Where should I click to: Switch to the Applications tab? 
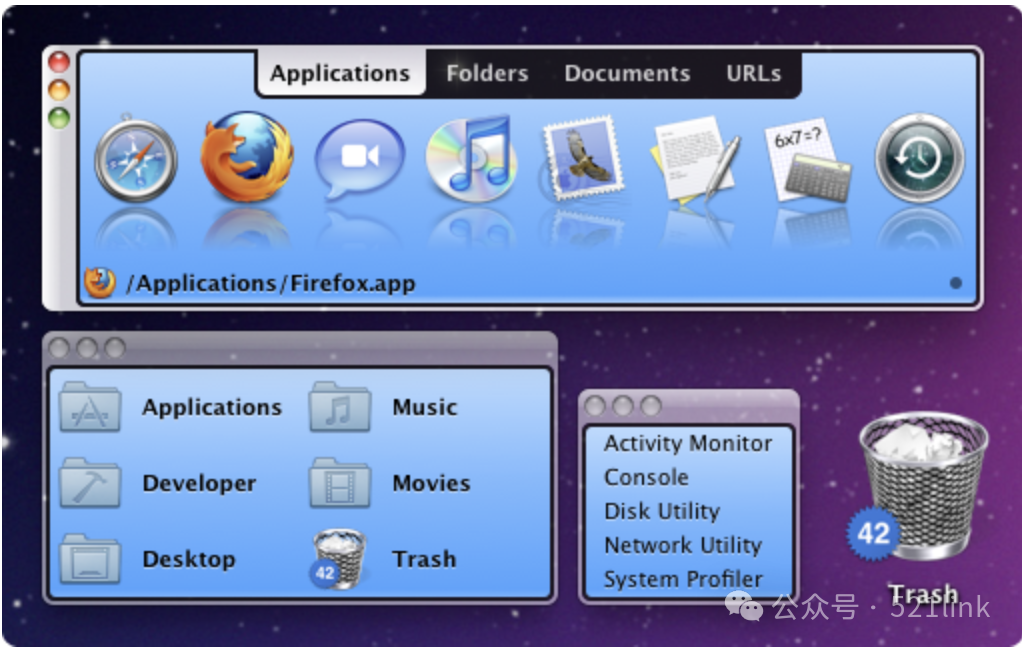(x=340, y=74)
